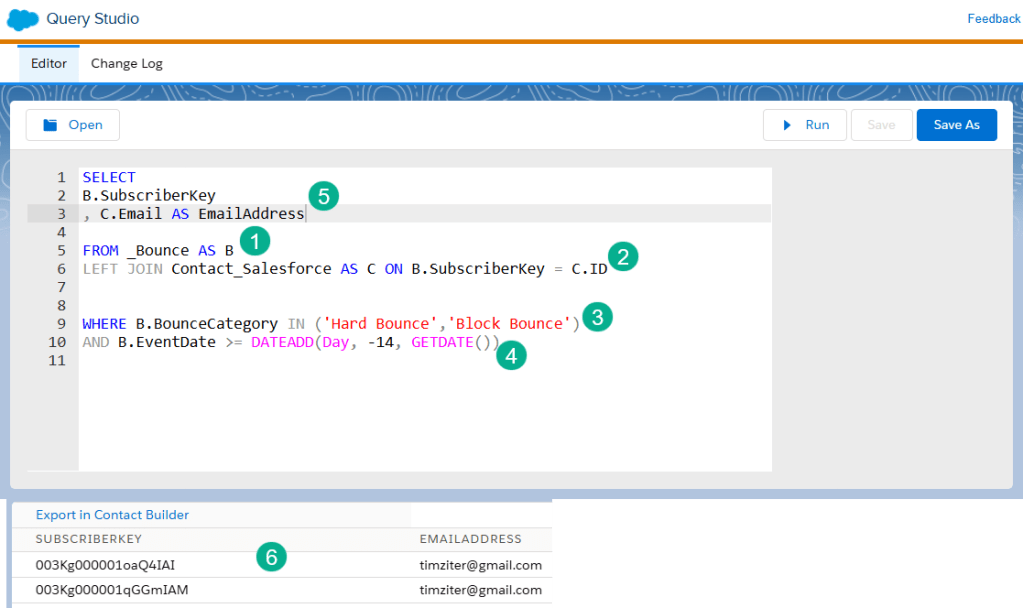The image size is (1023, 608).
Task: Open the Feedback link
Action: point(993,19)
